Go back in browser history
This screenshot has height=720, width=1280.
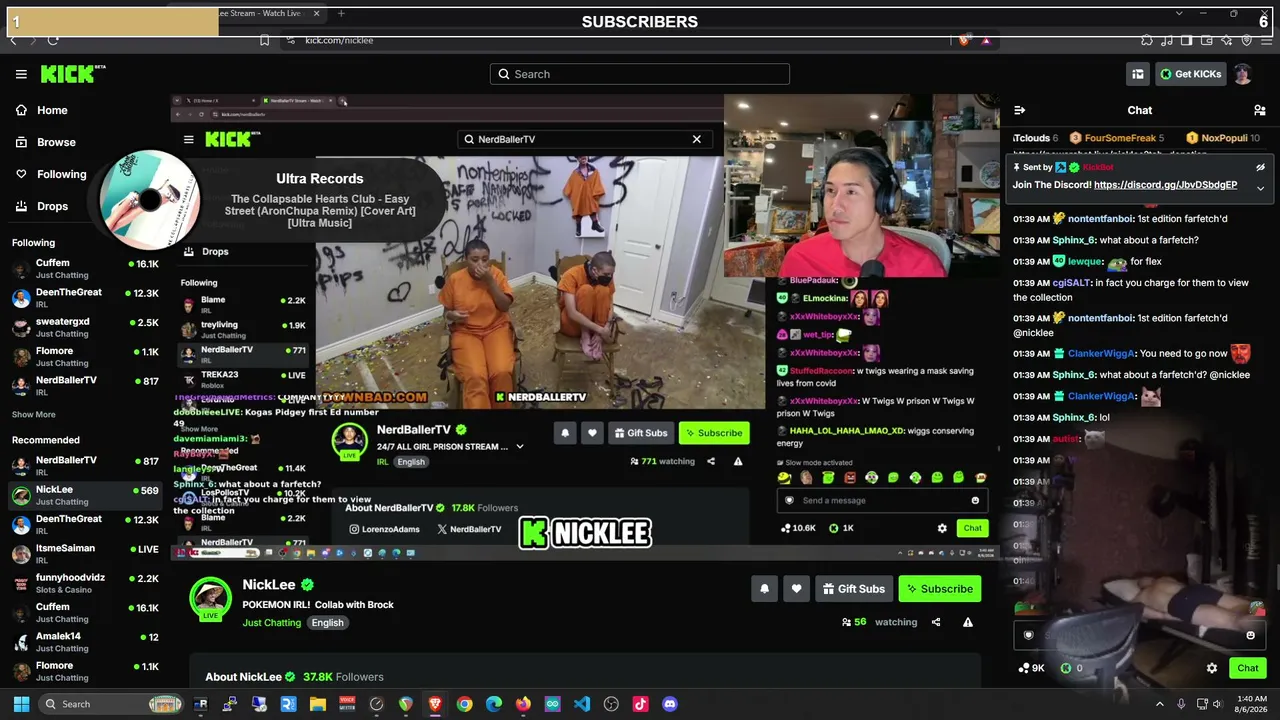[13, 40]
